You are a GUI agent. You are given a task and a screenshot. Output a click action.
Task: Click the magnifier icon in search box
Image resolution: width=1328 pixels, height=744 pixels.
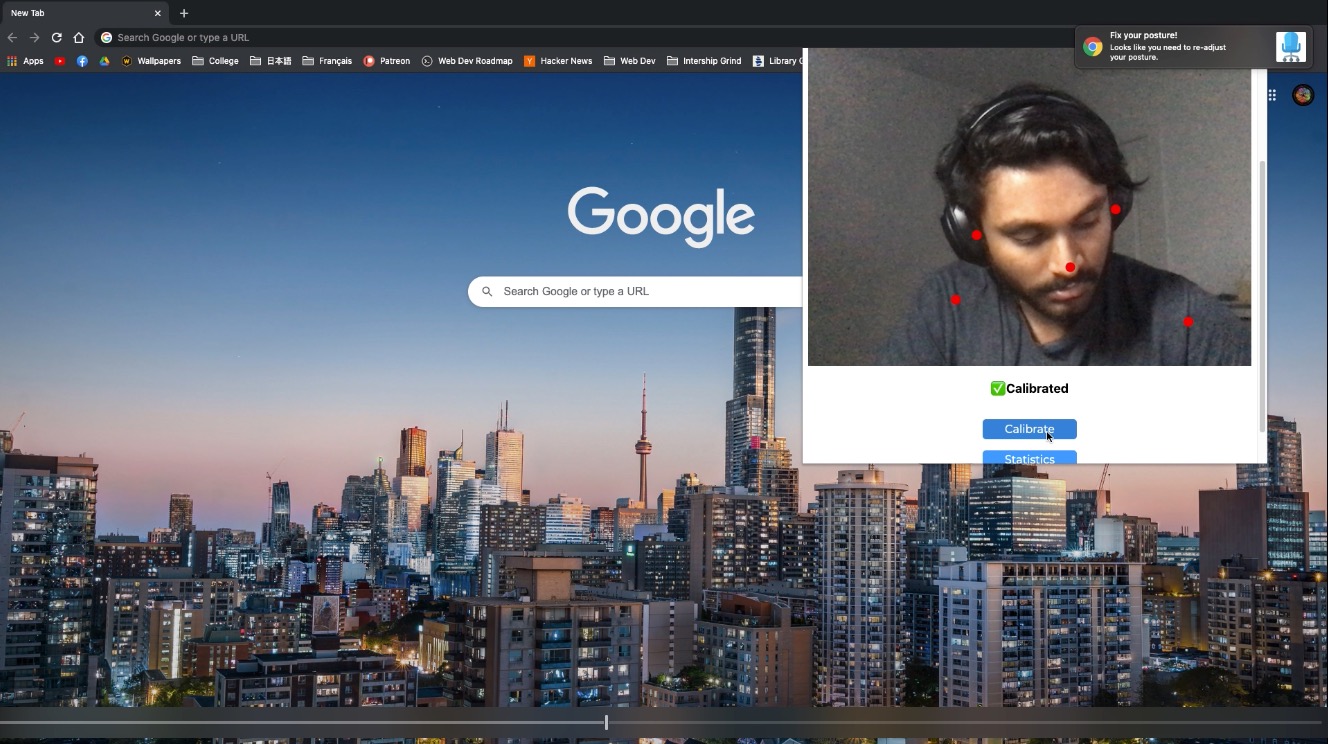click(487, 291)
